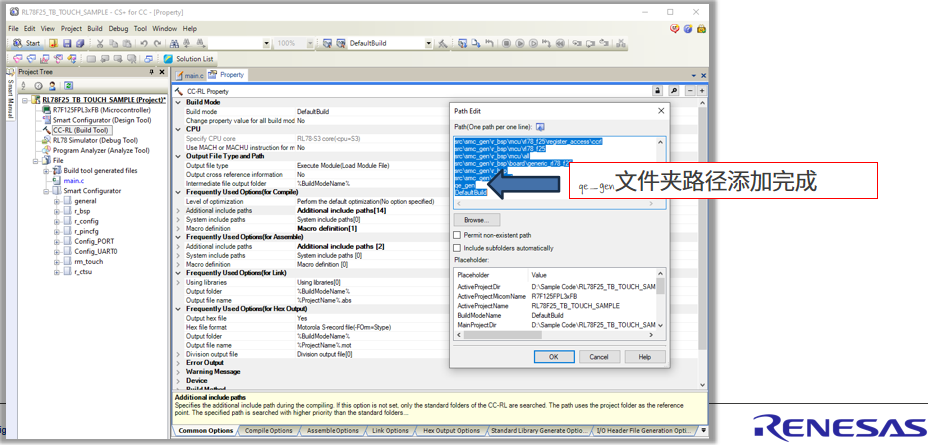The image size is (930, 445).
Task: Click the Undo arrow icon
Action: [x=144, y=43]
